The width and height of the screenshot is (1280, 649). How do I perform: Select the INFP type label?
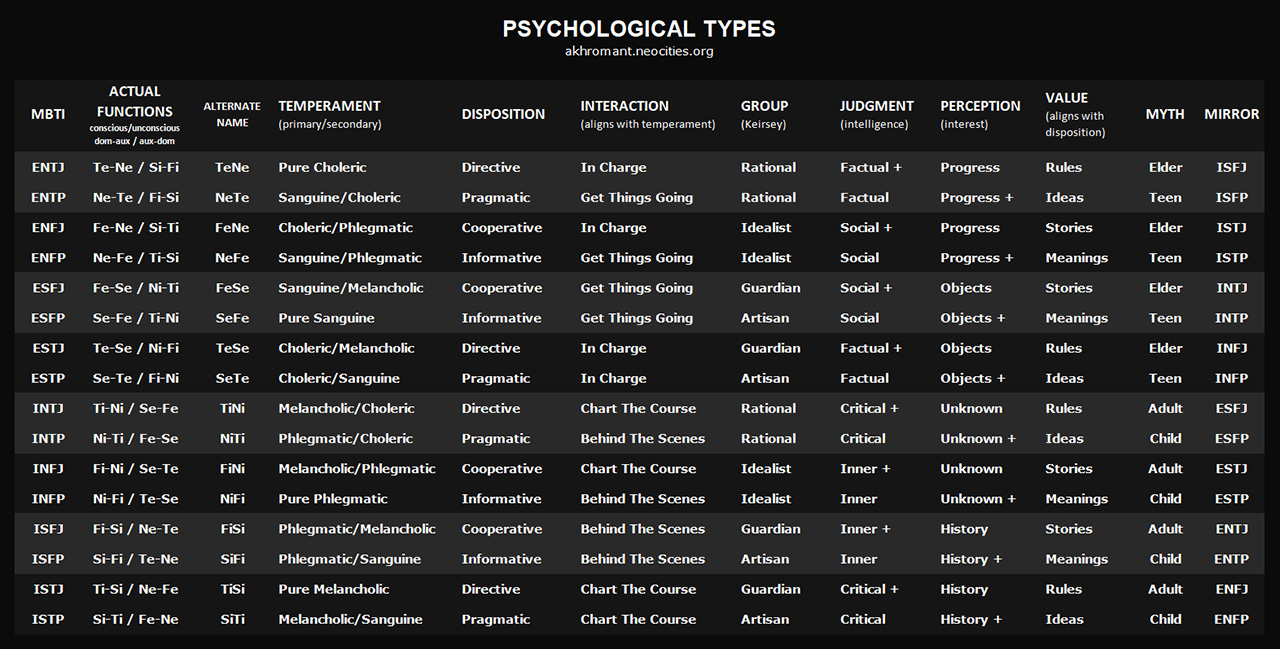[x=48, y=498]
